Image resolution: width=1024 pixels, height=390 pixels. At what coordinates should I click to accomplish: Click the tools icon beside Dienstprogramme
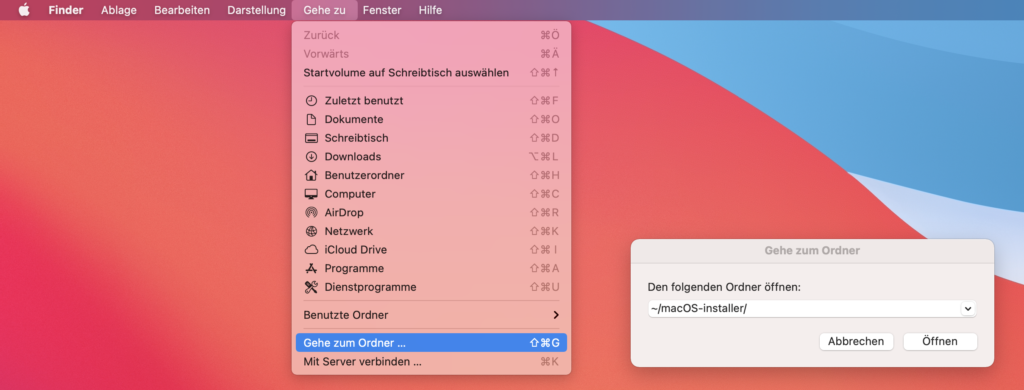311,287
